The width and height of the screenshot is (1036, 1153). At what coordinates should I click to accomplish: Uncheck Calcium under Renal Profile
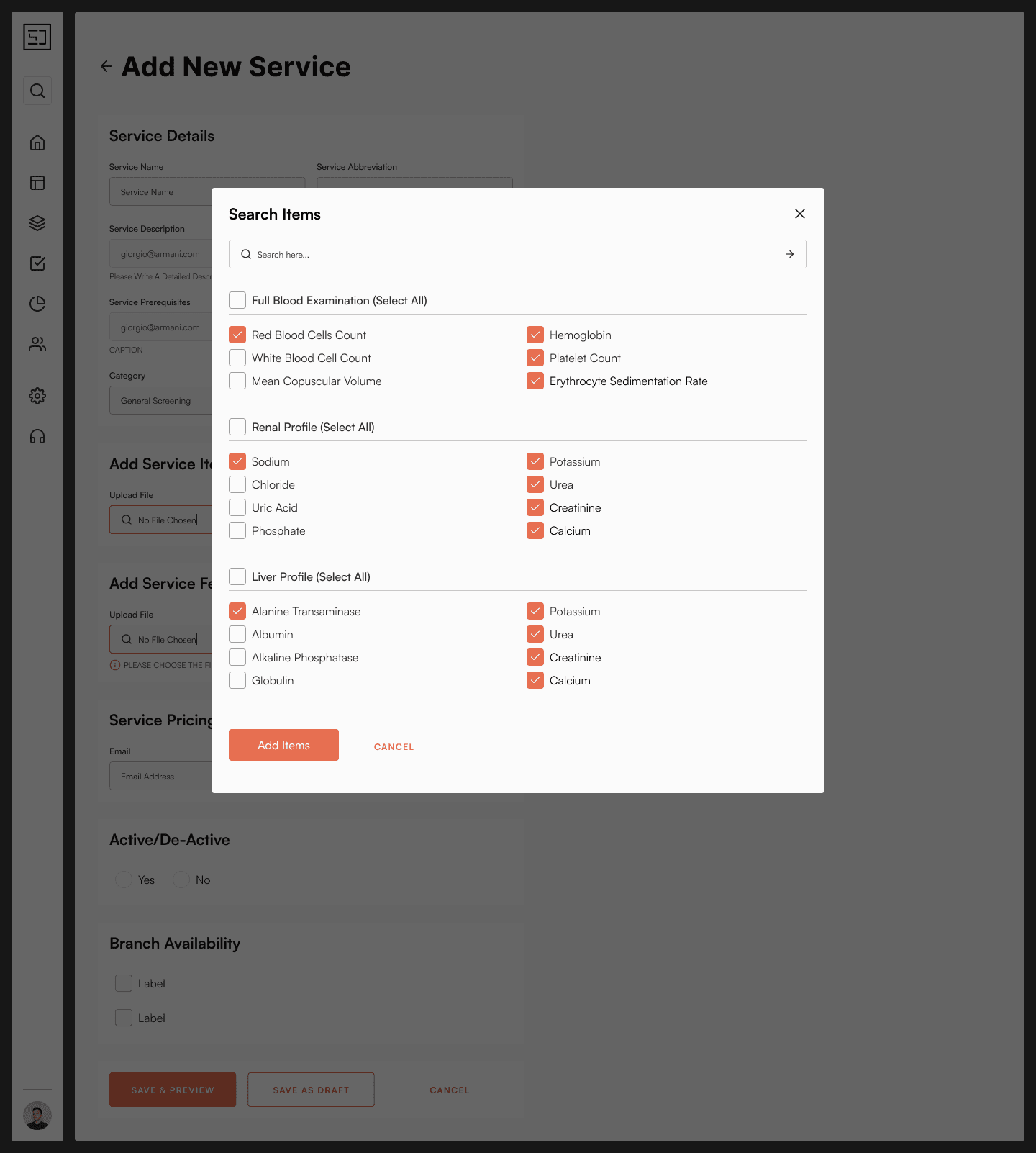535,530
